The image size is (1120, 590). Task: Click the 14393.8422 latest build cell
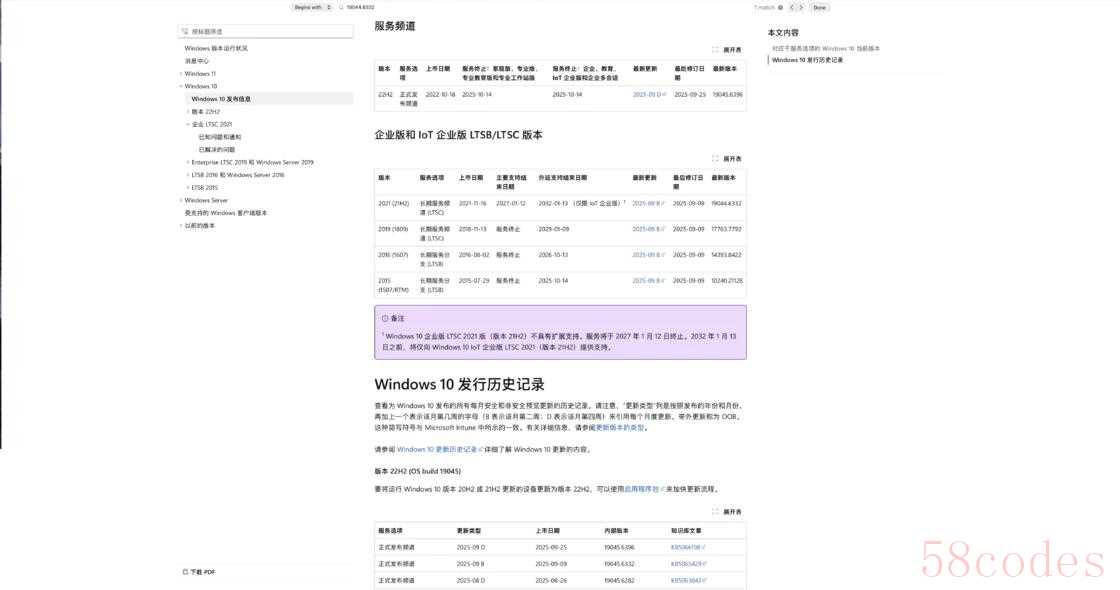pos(726,255)
